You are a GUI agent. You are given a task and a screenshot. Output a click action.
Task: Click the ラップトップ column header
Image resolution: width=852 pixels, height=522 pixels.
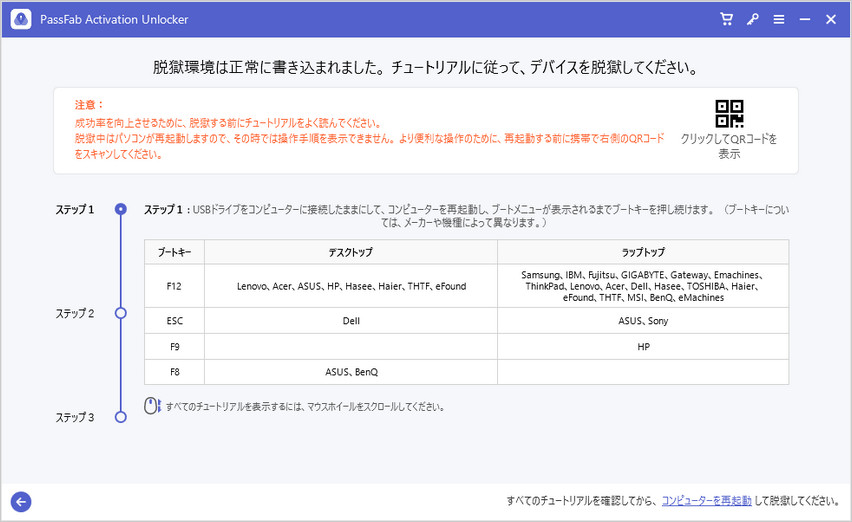tap(643, 252)
